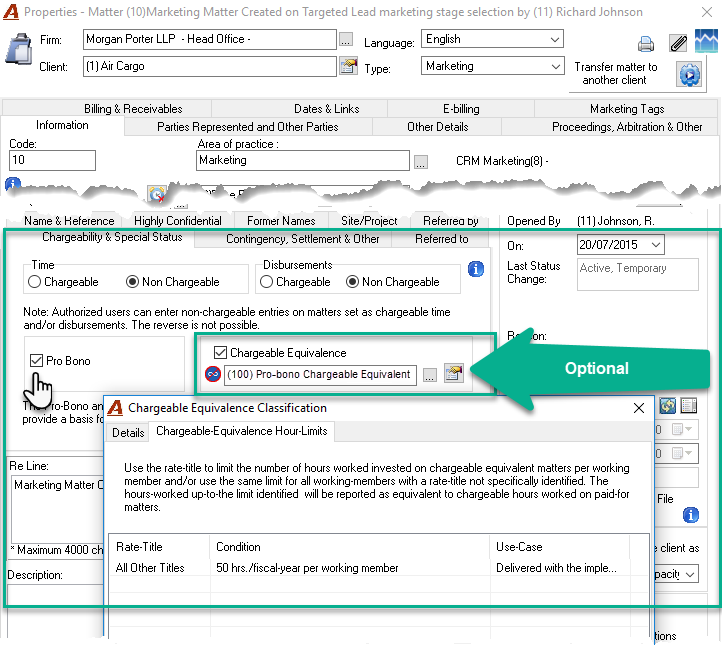Image resolution: width=722 pixels, height=648 pixels.
Task: Open Parties Represented and Other Parties tab
Action: (248, 127)
